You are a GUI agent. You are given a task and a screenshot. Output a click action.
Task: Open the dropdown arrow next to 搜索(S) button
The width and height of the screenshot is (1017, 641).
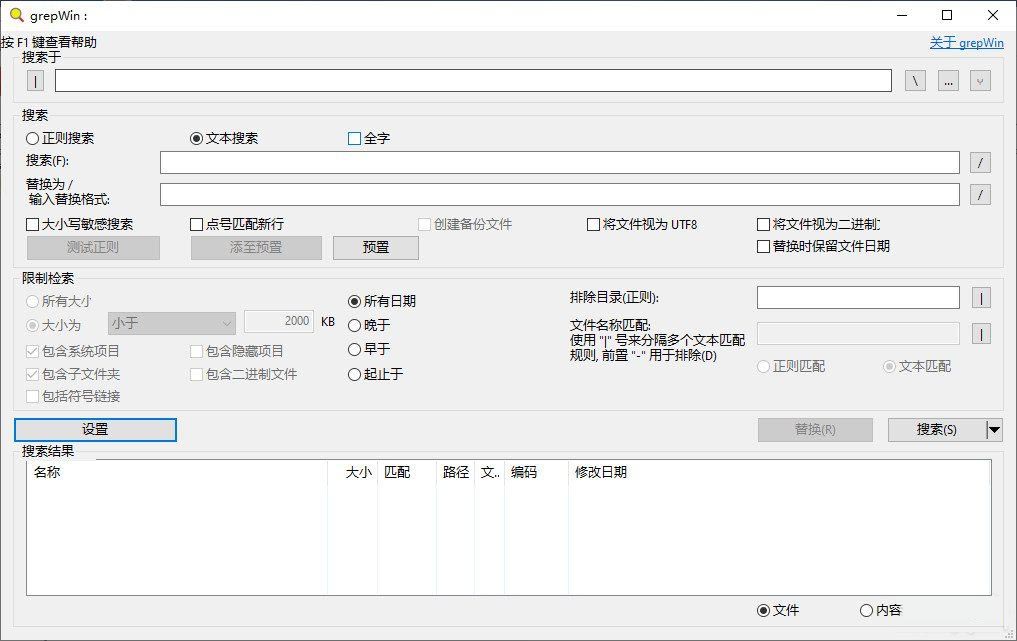(994, 430)
